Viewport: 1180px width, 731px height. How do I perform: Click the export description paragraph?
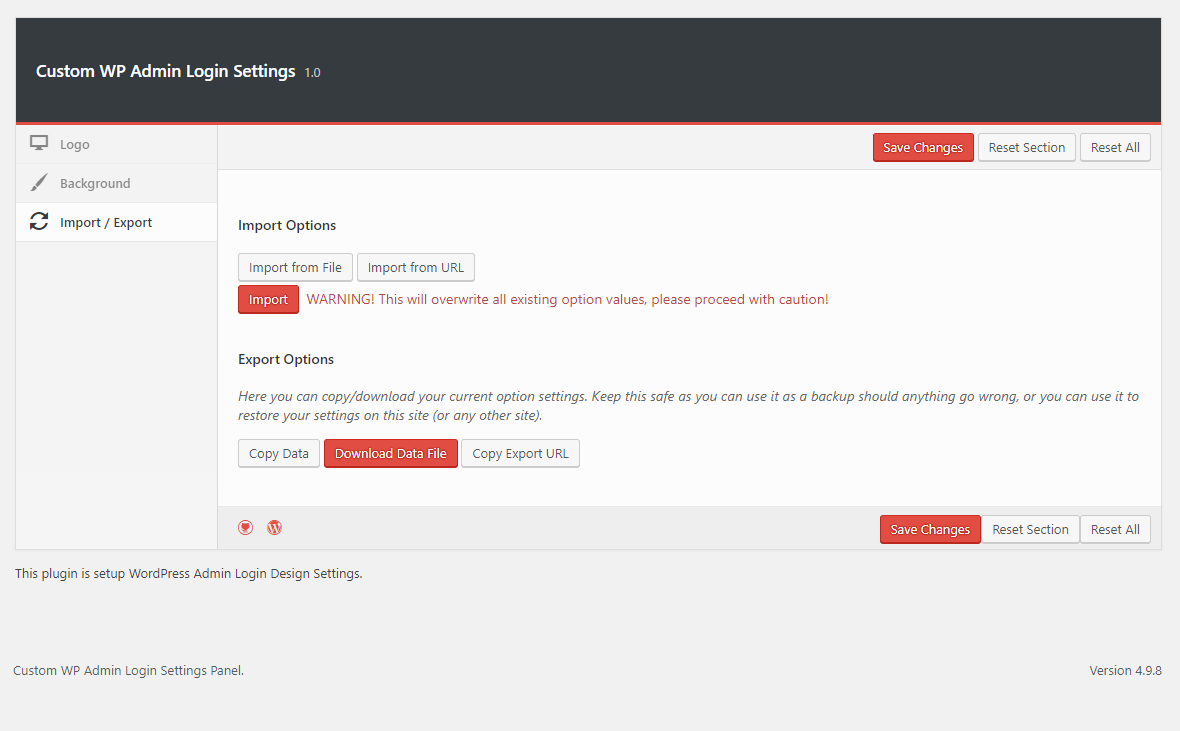[689, 406]
